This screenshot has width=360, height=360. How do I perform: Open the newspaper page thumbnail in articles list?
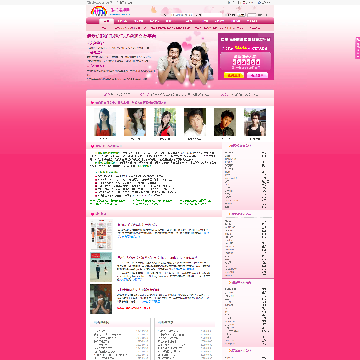[x=101, y=234]
